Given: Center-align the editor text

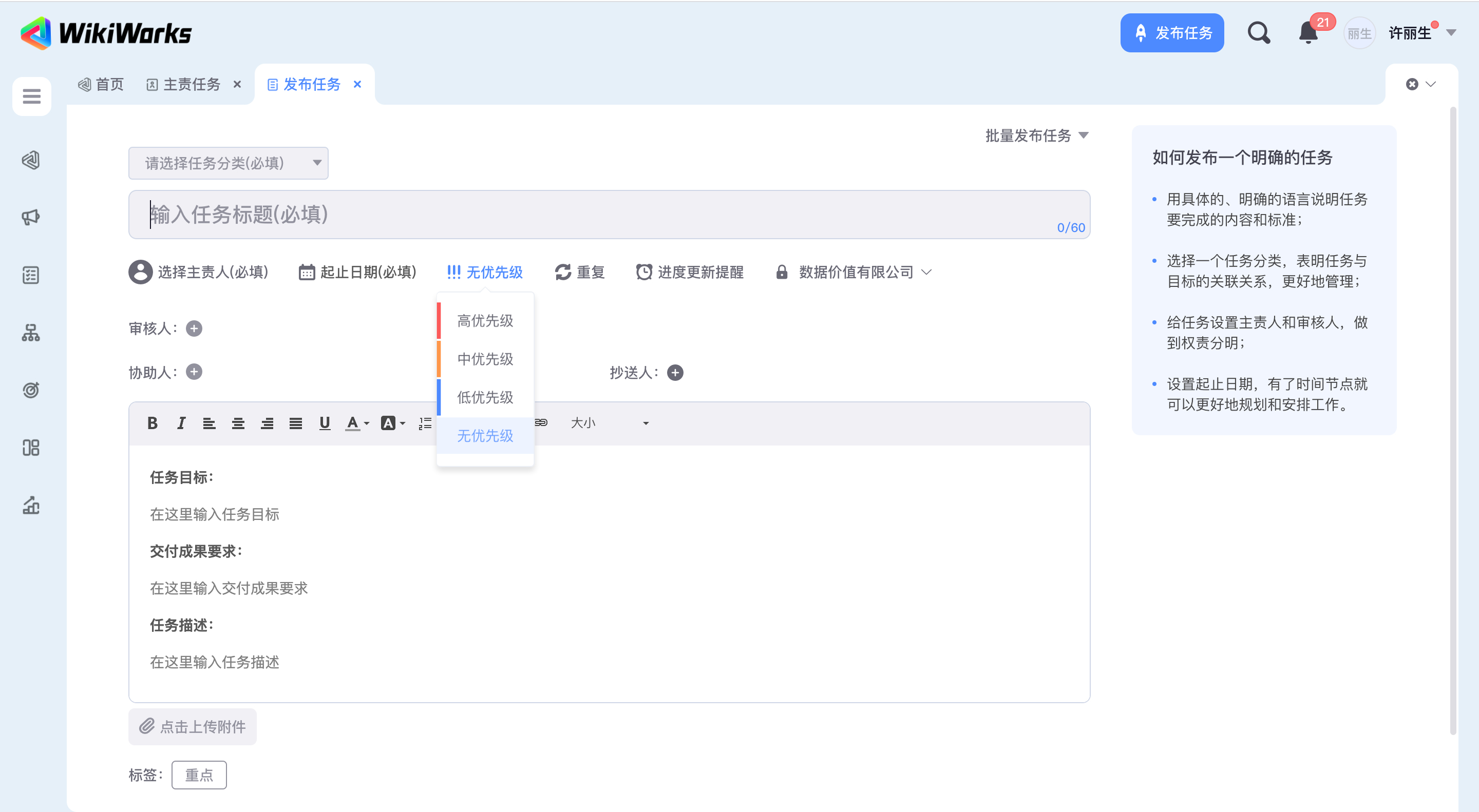Looking at the screenshot, I should tap(238, 423).
